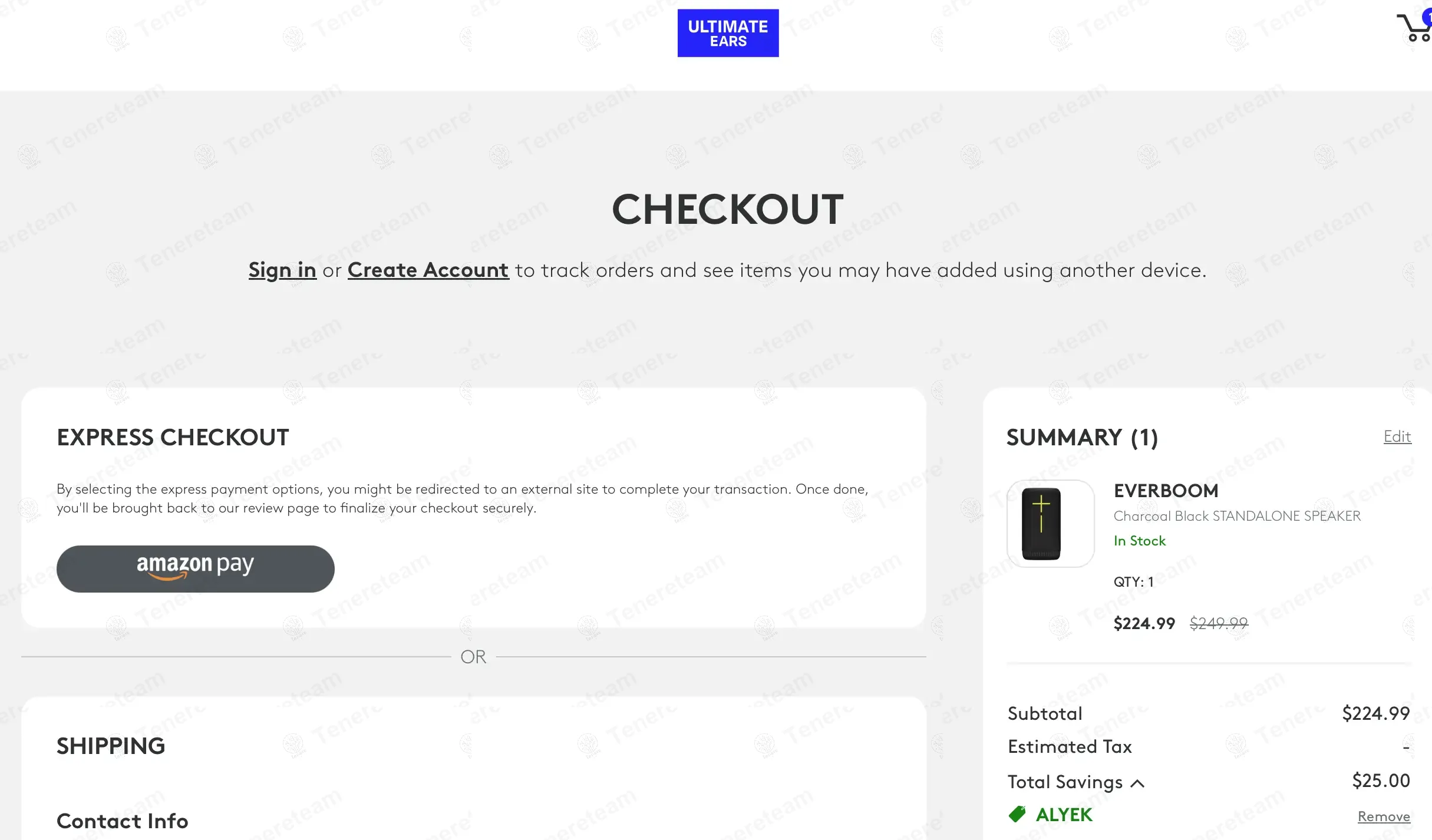Viewport: 1432px width, 840px height.
Task: Click the green In Stock label
Action: click(1139, 541)
